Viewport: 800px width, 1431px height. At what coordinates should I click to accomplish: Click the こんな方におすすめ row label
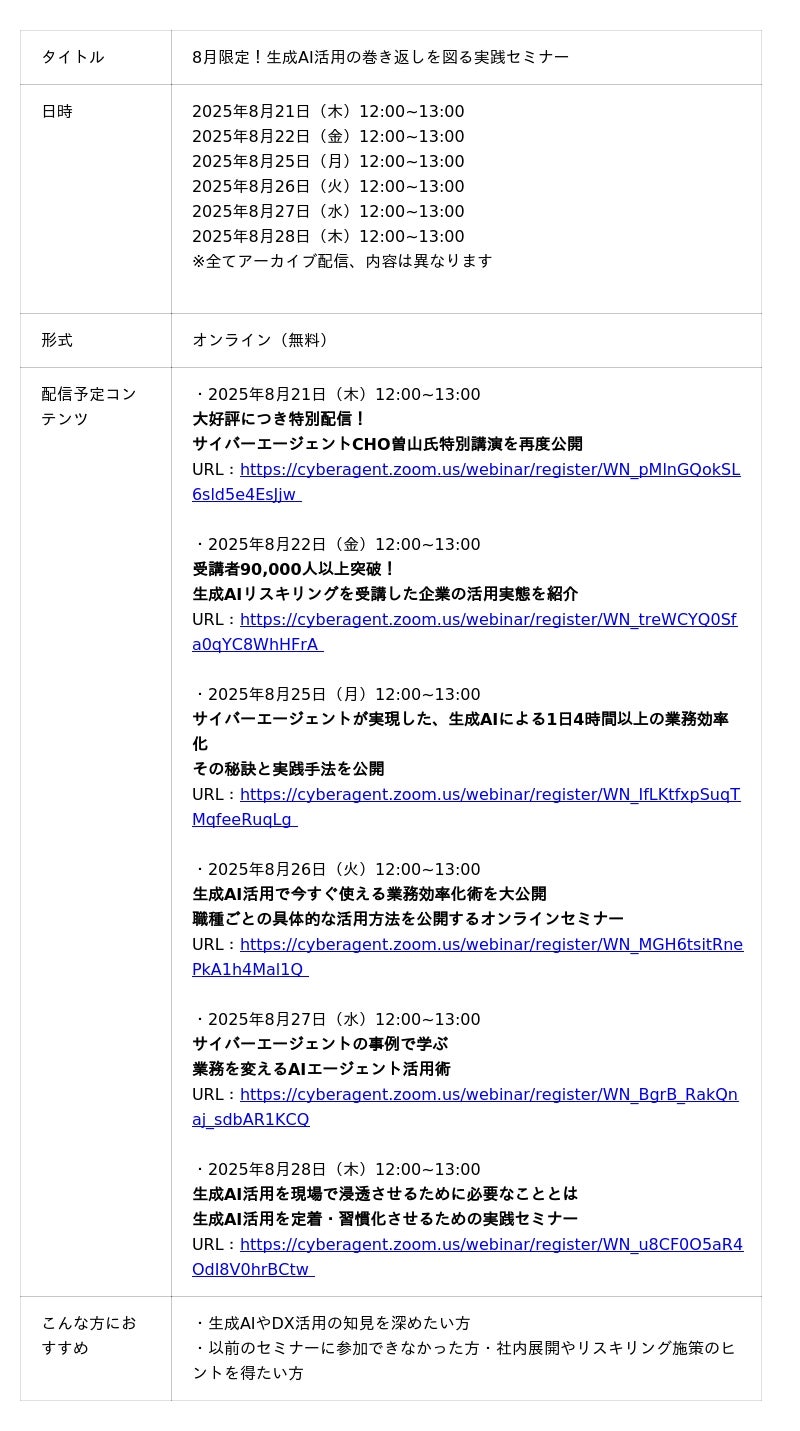point(88,1336)
